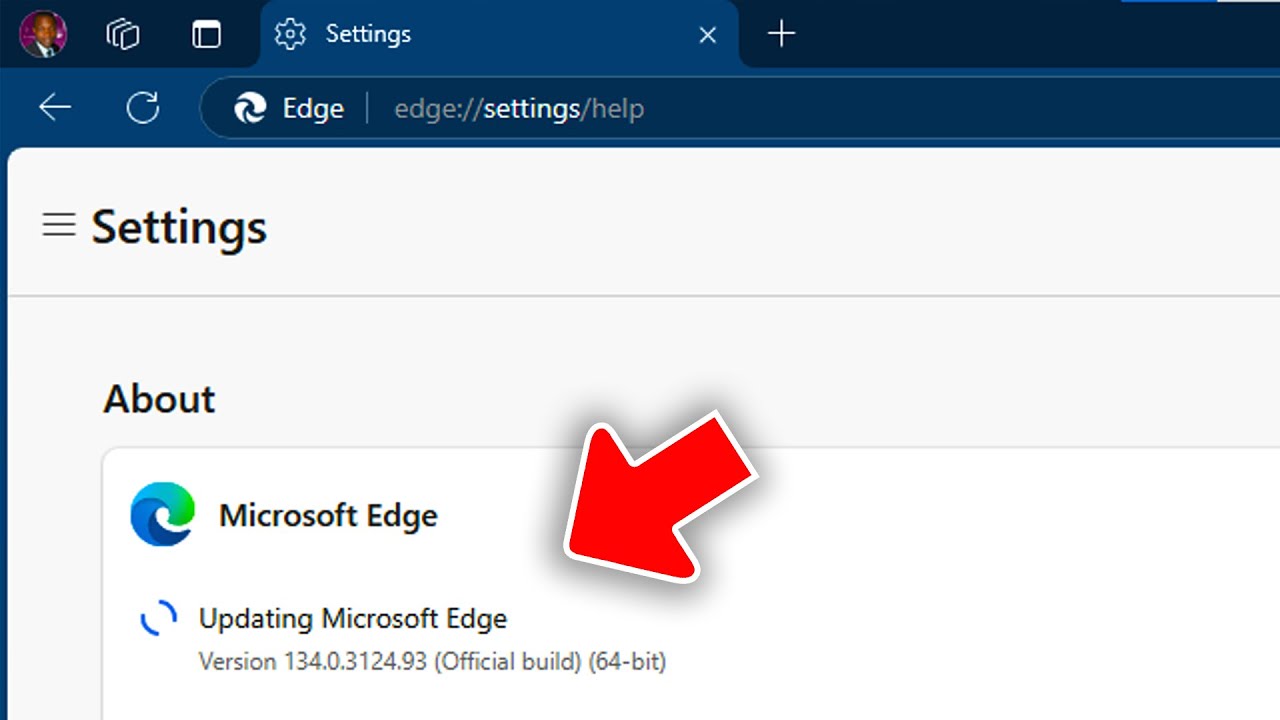Open the Workspaces icon

click(x=122, y=34)
